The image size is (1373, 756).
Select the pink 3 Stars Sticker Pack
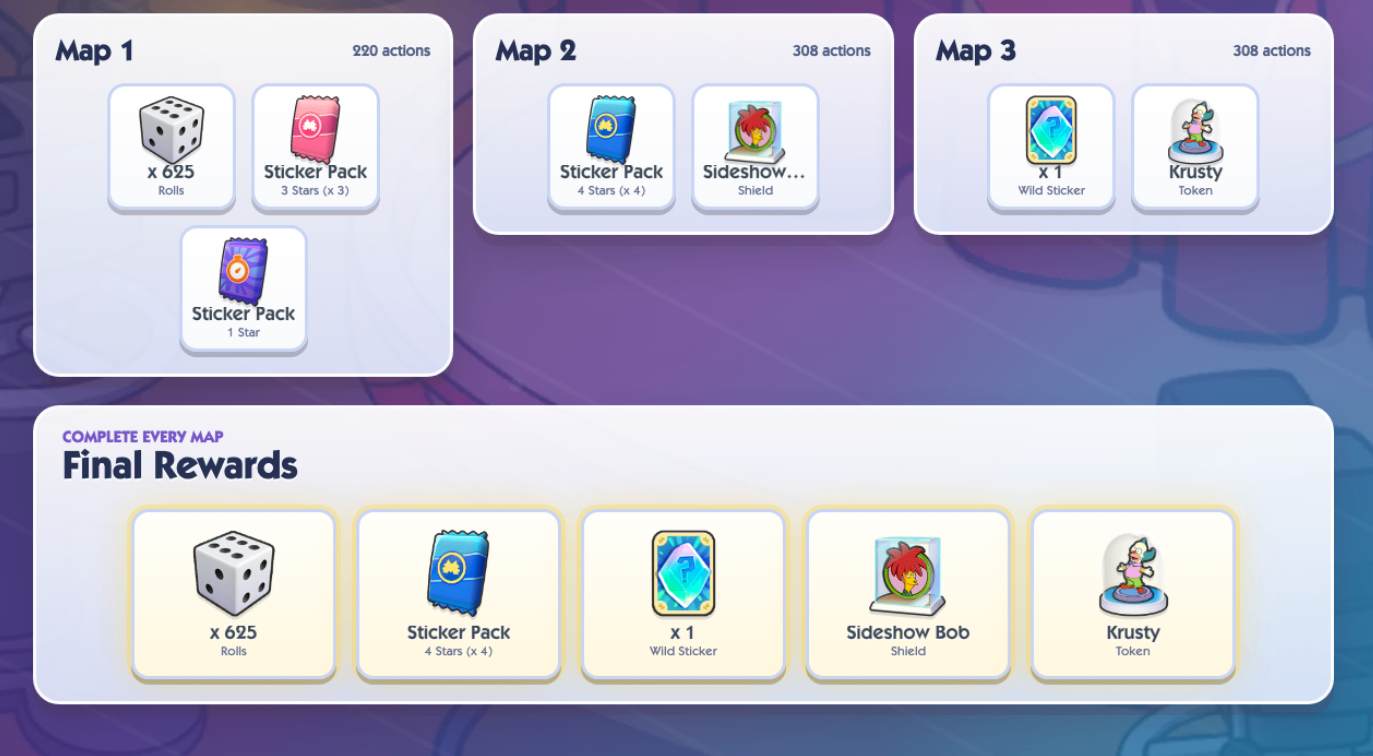point(315,147)
